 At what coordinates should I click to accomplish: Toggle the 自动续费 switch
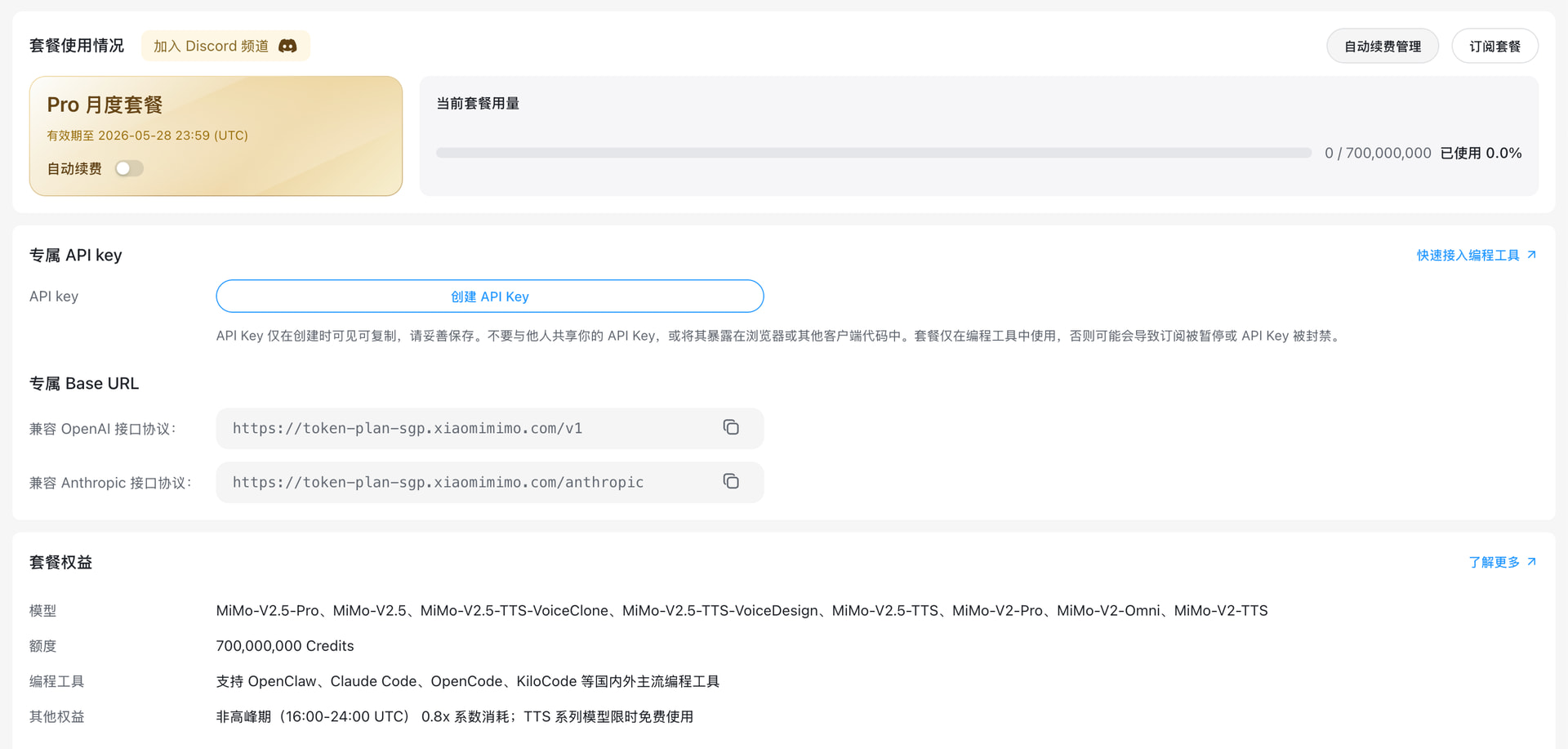point(129,168)
